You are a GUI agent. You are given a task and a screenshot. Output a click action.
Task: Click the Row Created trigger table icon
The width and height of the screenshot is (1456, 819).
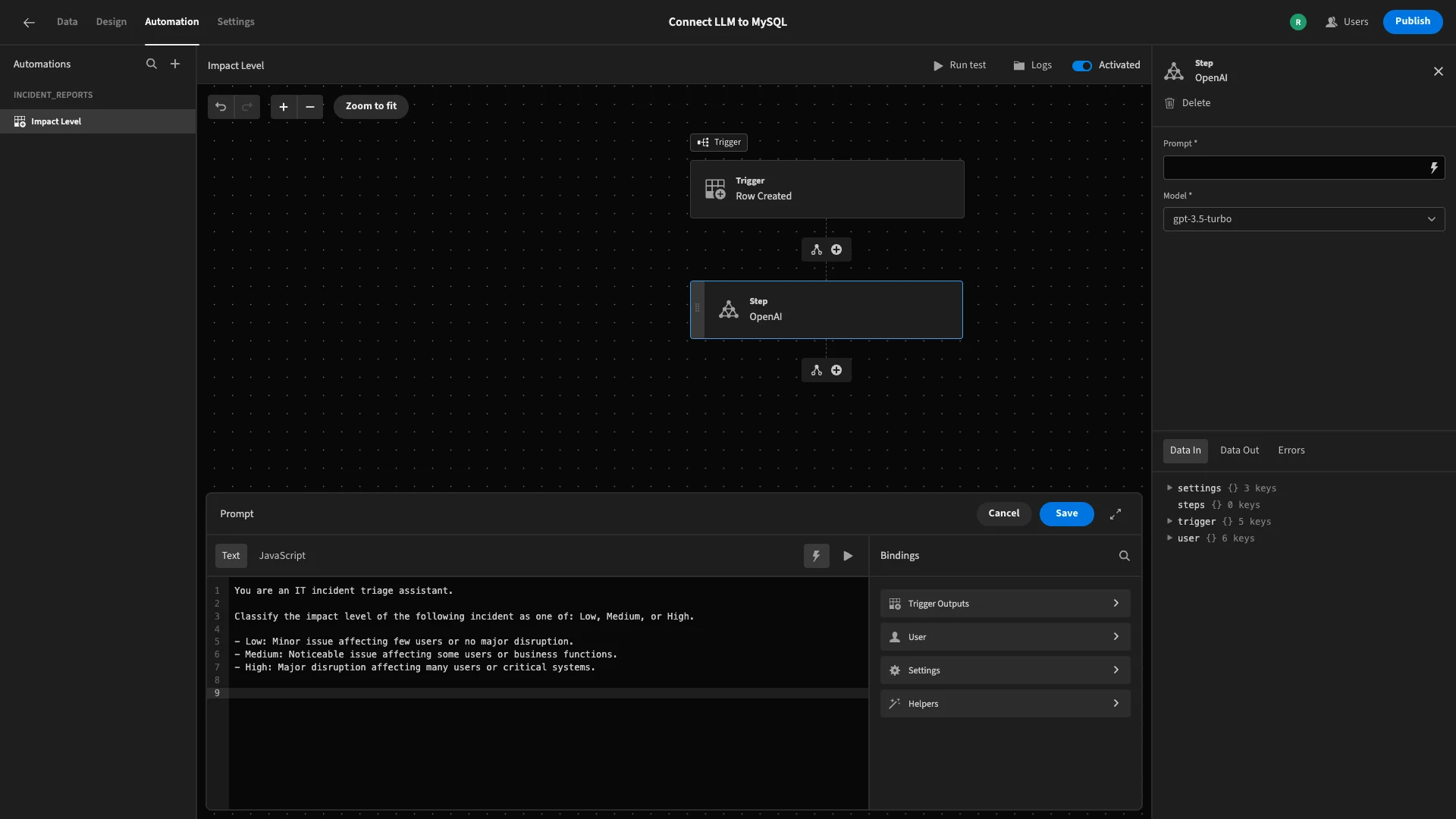pos(715,189)
